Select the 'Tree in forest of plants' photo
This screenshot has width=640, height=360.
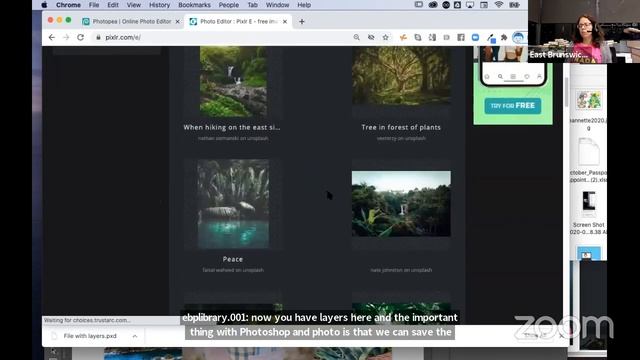[402, 76]
